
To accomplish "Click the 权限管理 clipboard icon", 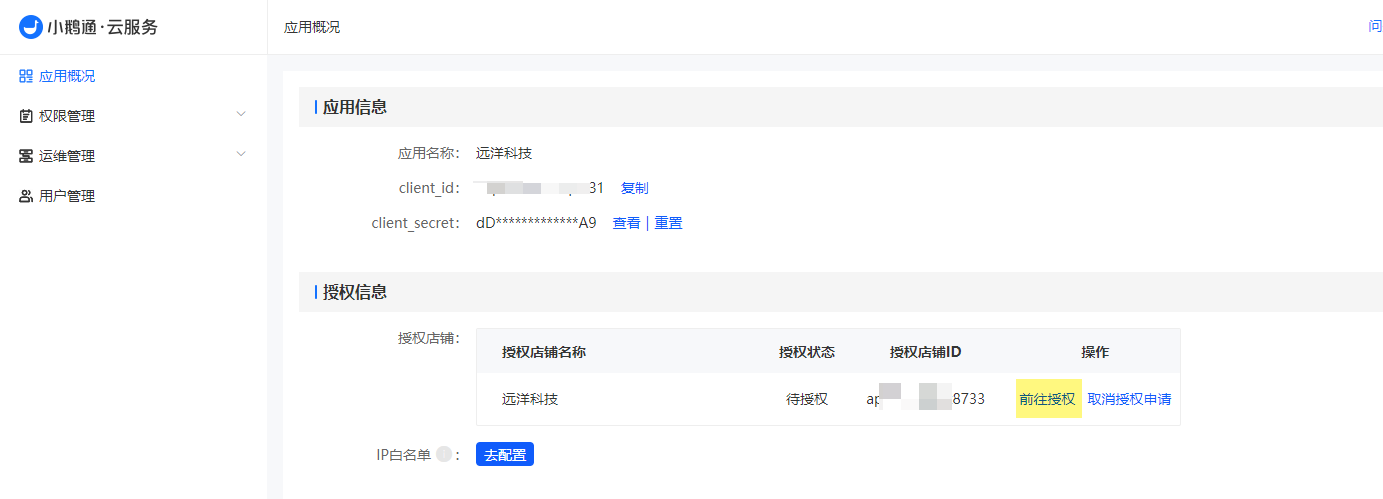I will [26, 116].
